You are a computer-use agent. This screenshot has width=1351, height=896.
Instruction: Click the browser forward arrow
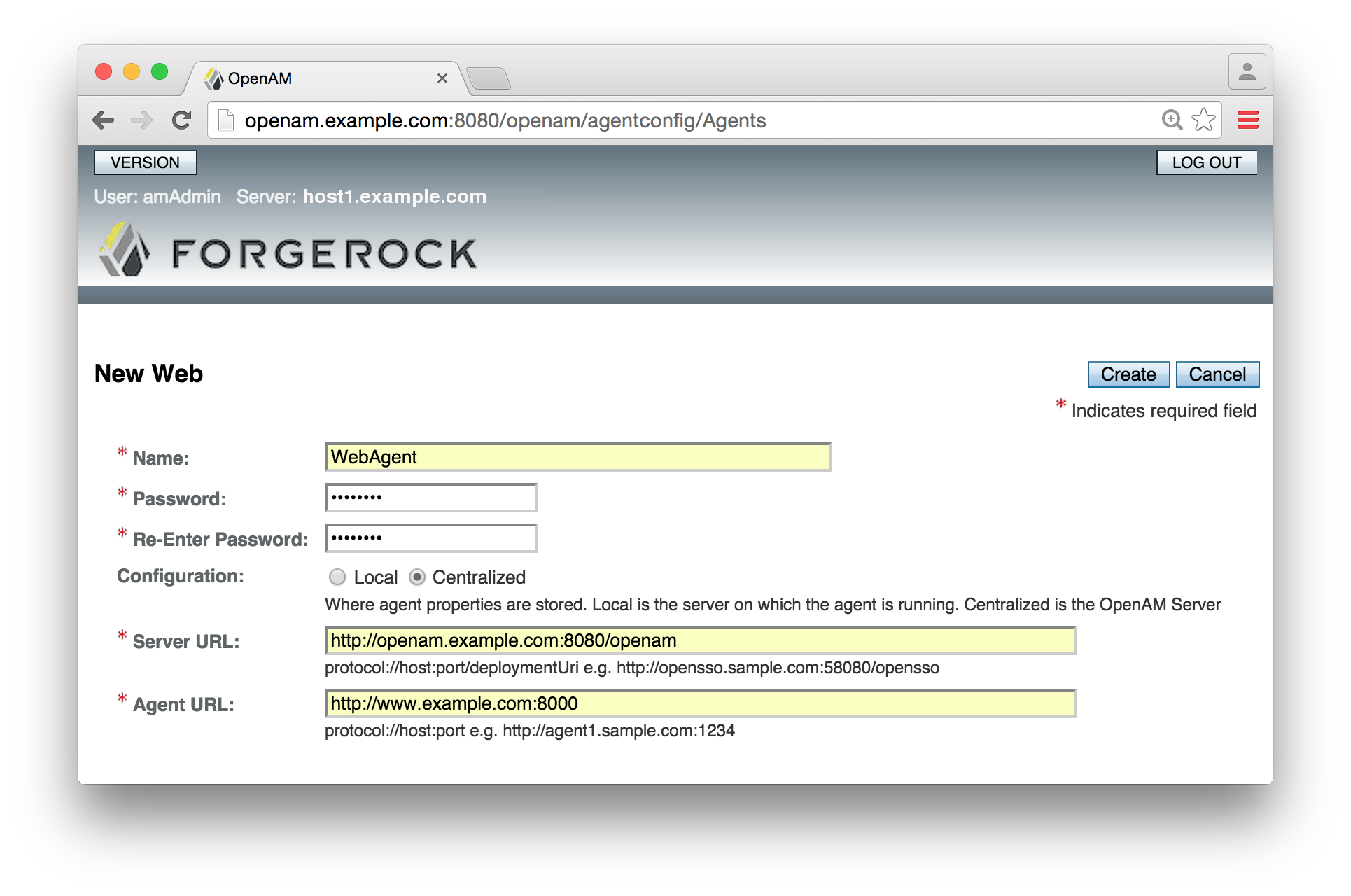pos(142,120)
